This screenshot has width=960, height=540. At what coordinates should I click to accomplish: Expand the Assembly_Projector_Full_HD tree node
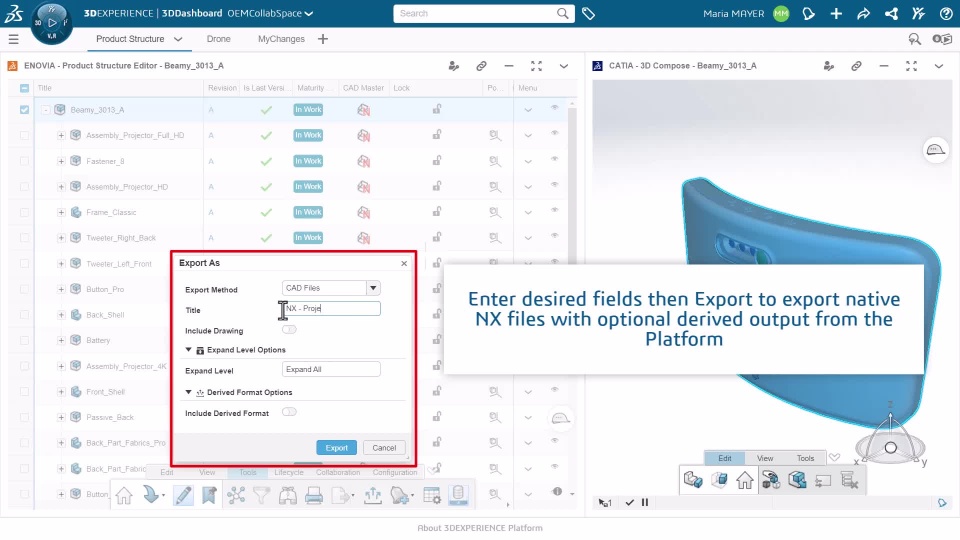(x=61, y=135)
